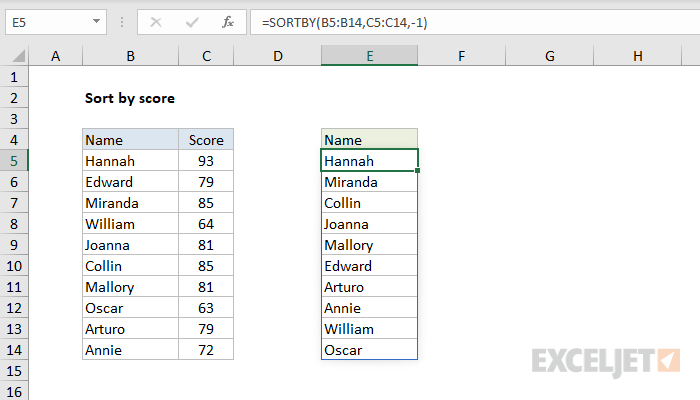
Task: Click the Select All corner triangle
Action: [x=16, y=58]
